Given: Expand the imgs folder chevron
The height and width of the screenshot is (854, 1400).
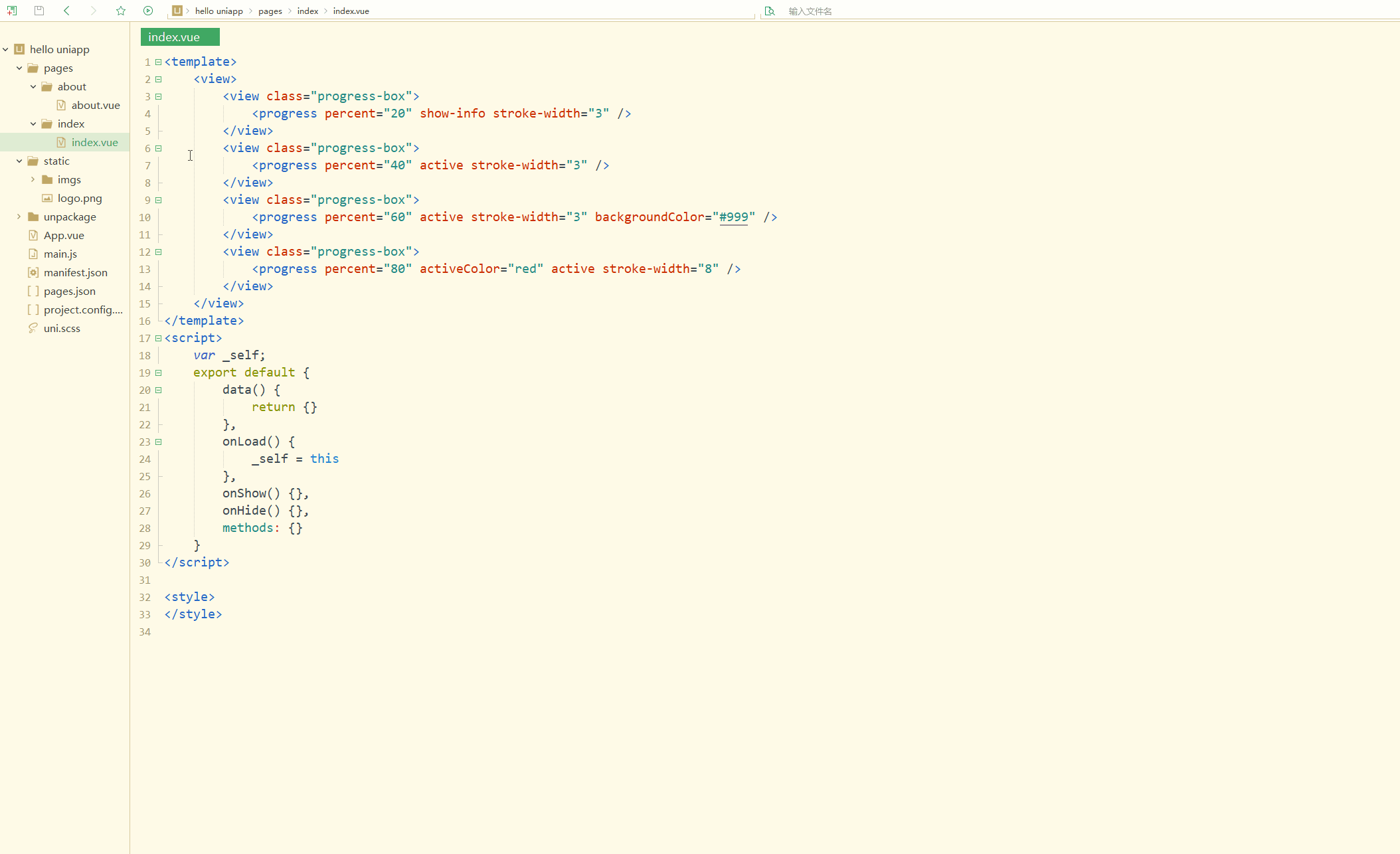Looking at the screenshot, I should click(33, 179).
